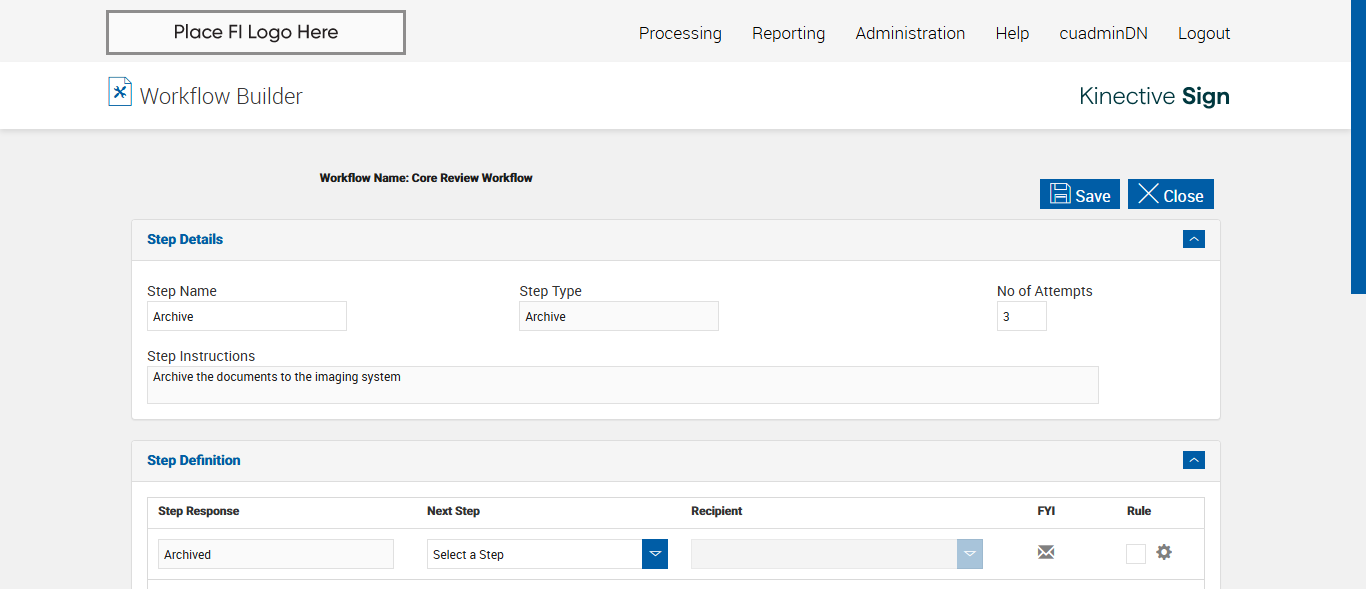This screenshot has width=1366, height=589.
Task: Open the Processing menu
Action: pos(680,33)
